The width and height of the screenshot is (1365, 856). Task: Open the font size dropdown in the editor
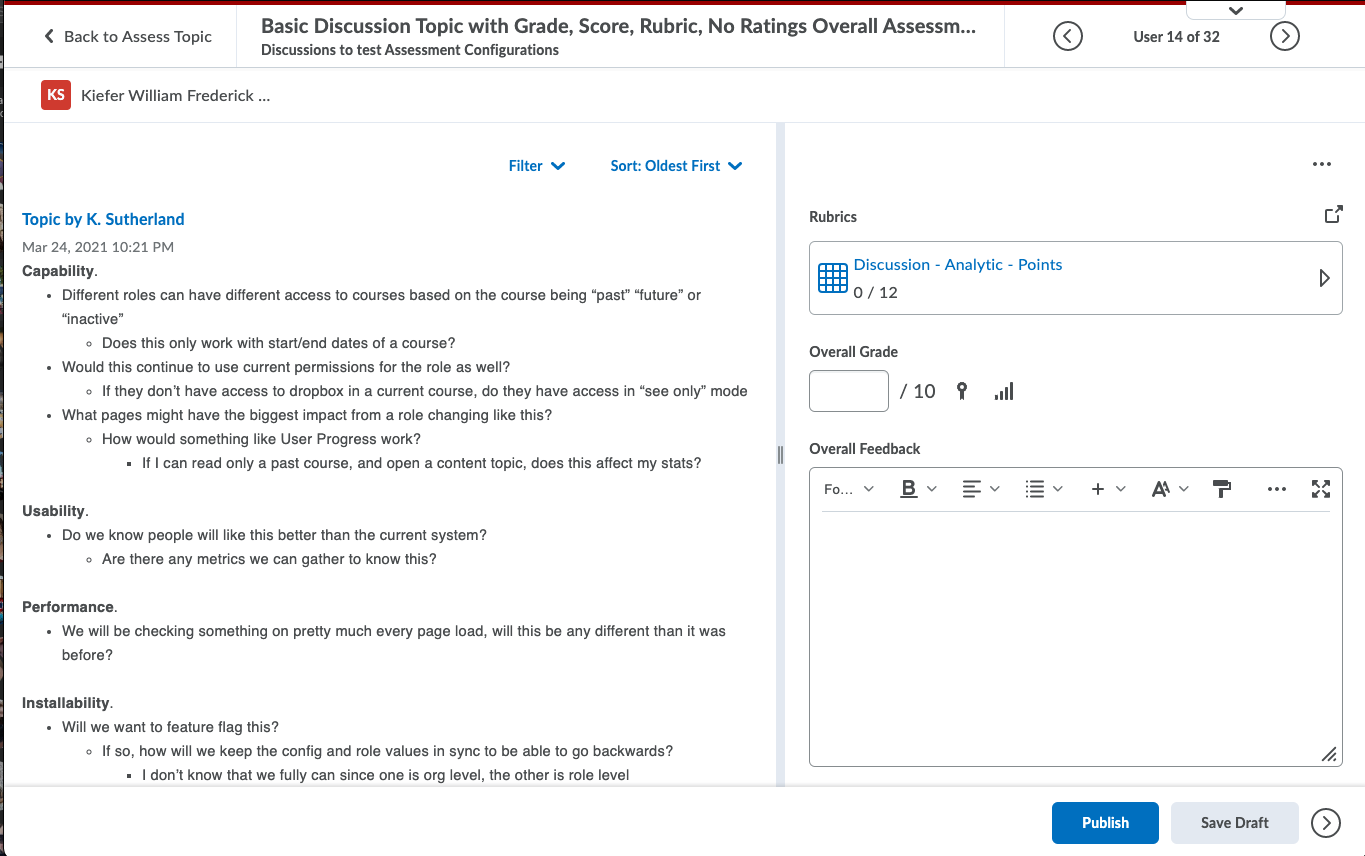[x=1168, y=488]
